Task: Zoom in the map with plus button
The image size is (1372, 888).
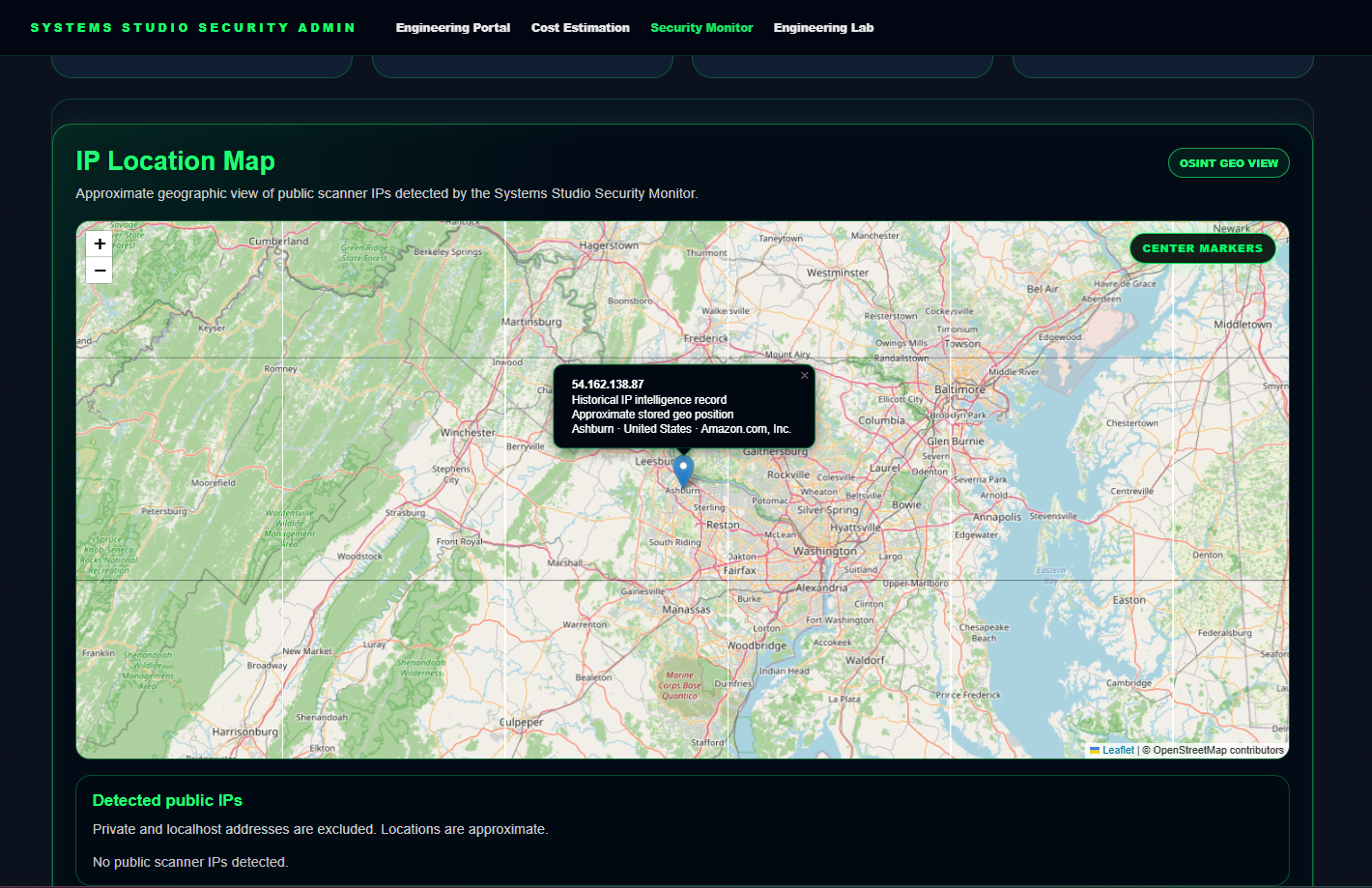Action: 100,244
